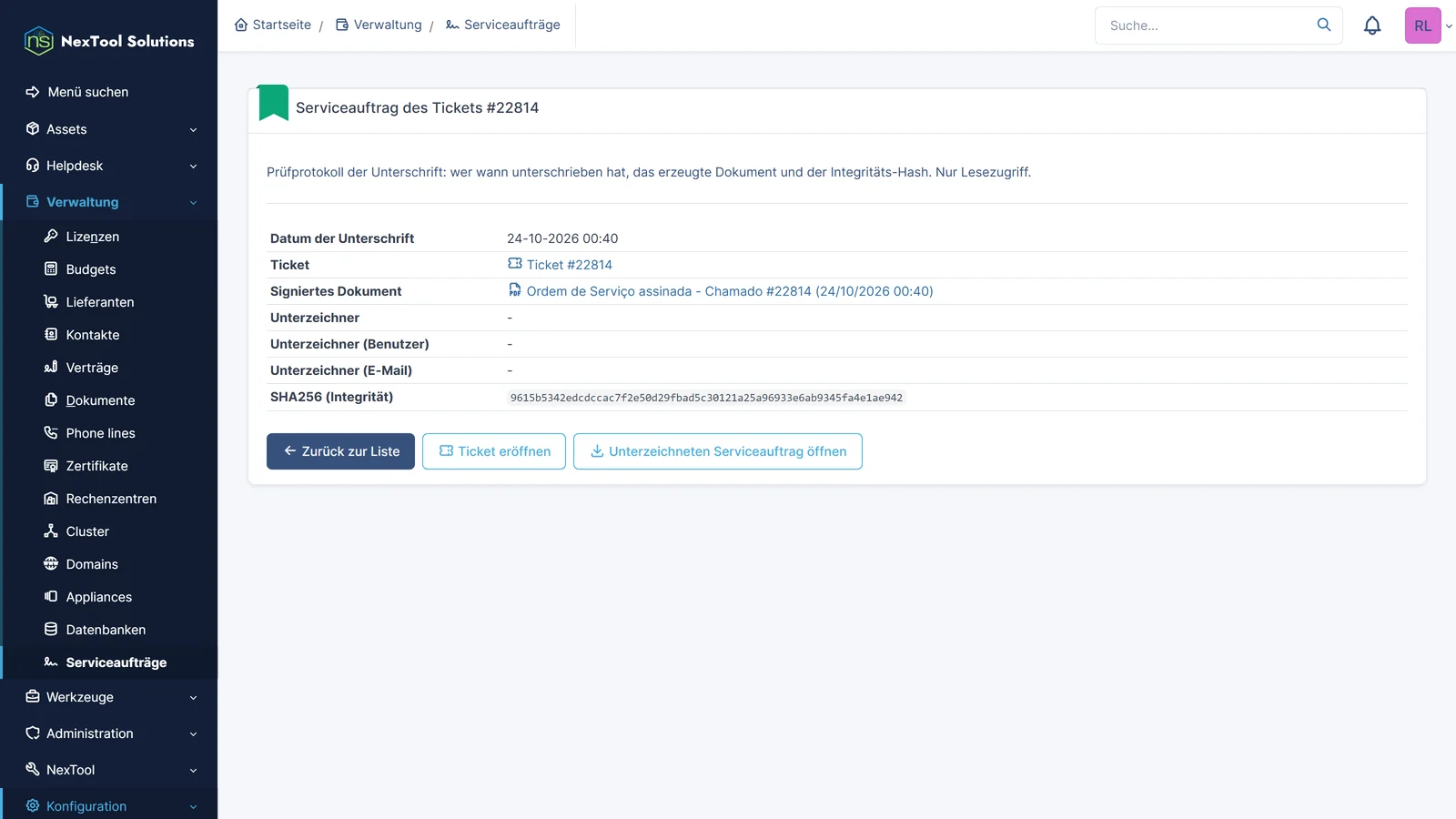Click the Zurück zur Liste button
1456x819 pixels.
[x=340, y=451]
